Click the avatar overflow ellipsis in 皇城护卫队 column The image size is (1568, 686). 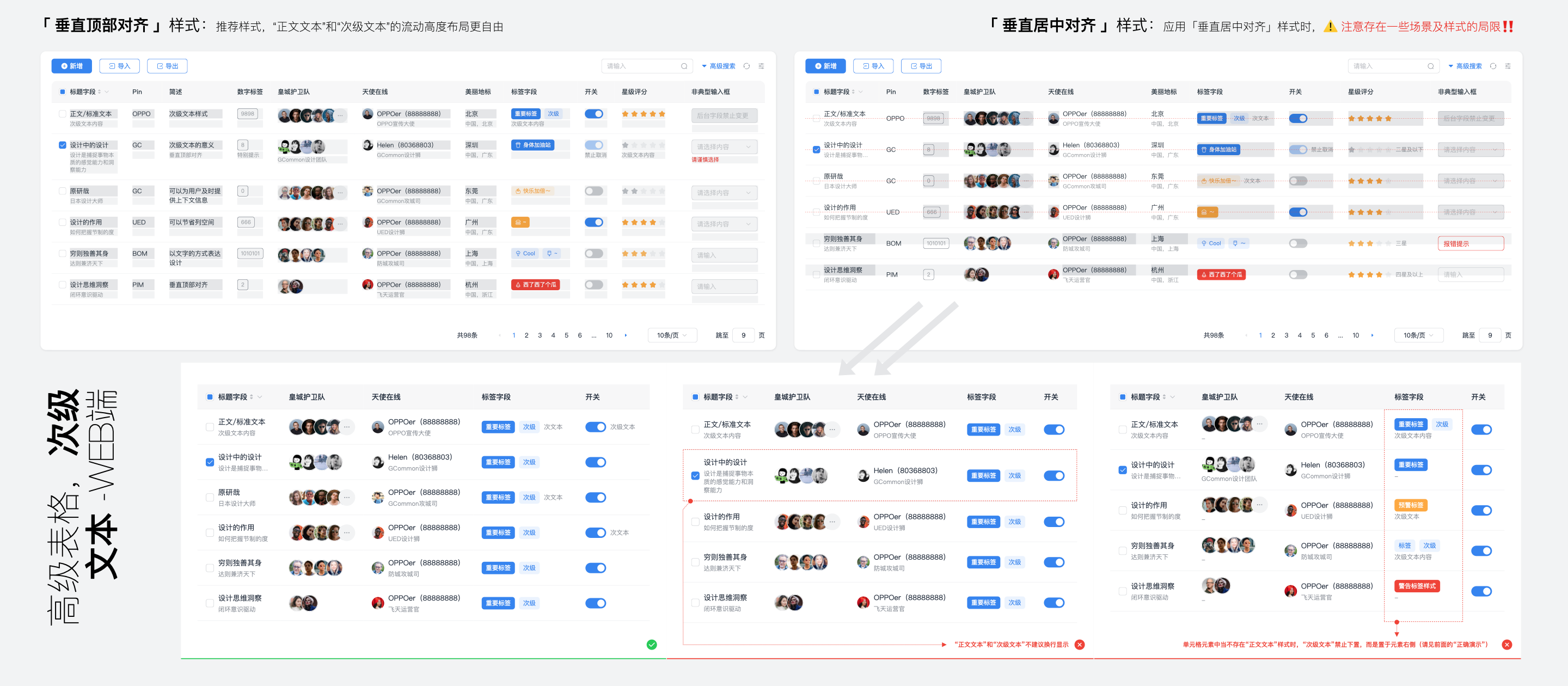coord(341,115)
